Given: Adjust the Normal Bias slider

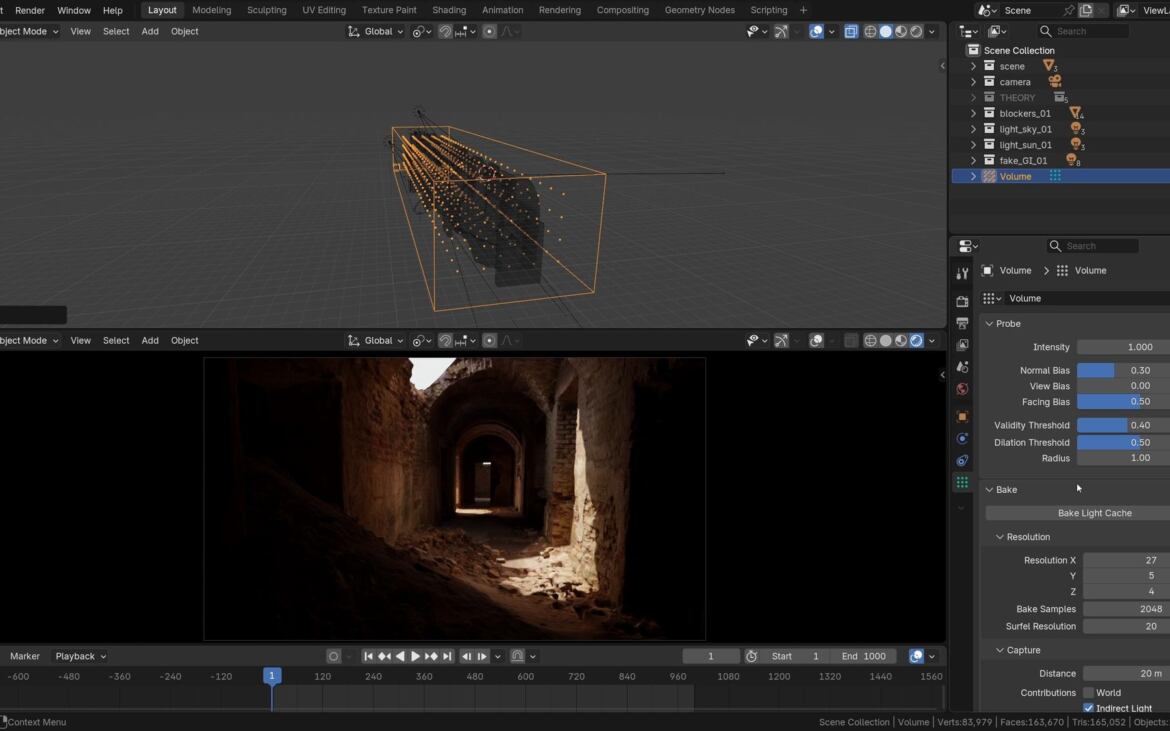Looking at the screenshot, I should point(1123,371).
